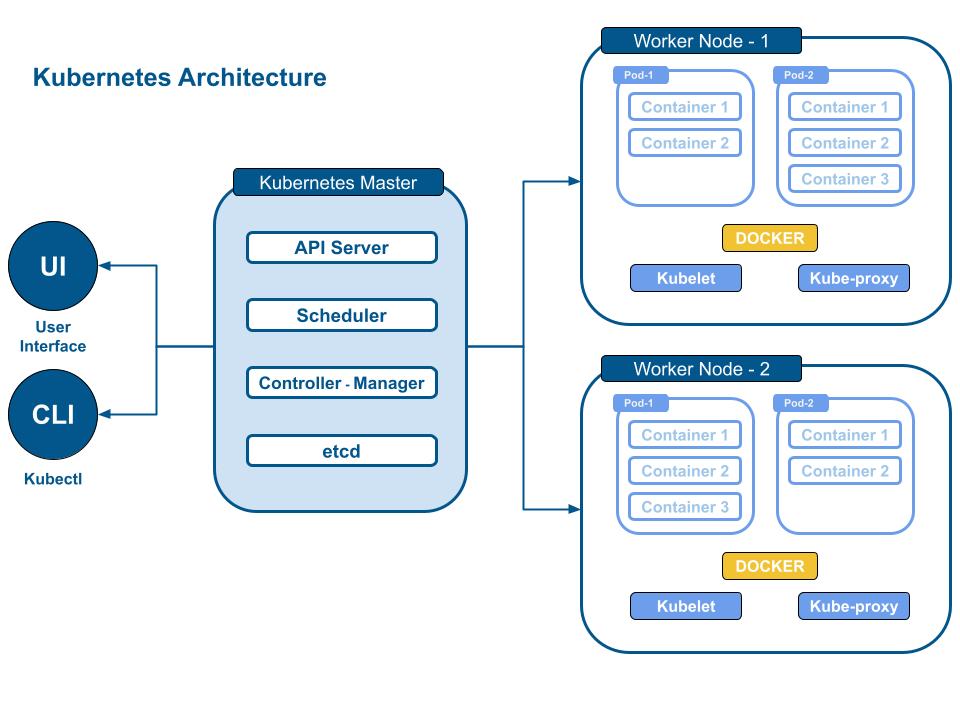Select Pod-2 label in Worker Node 1
The width and height of the screenshot is (960, 720).
[x=800, y=75]
